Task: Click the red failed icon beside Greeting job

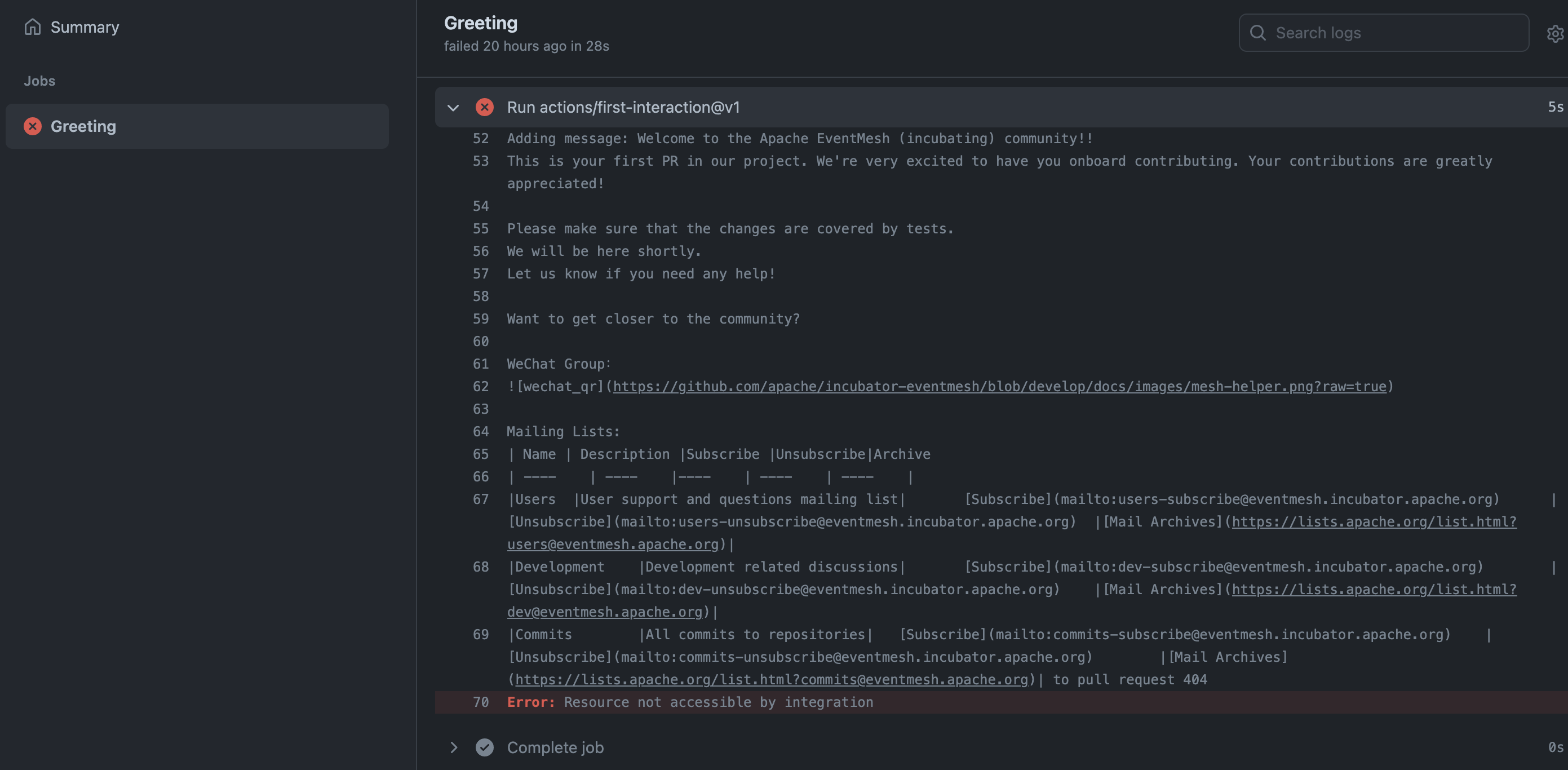Action: 32,126
